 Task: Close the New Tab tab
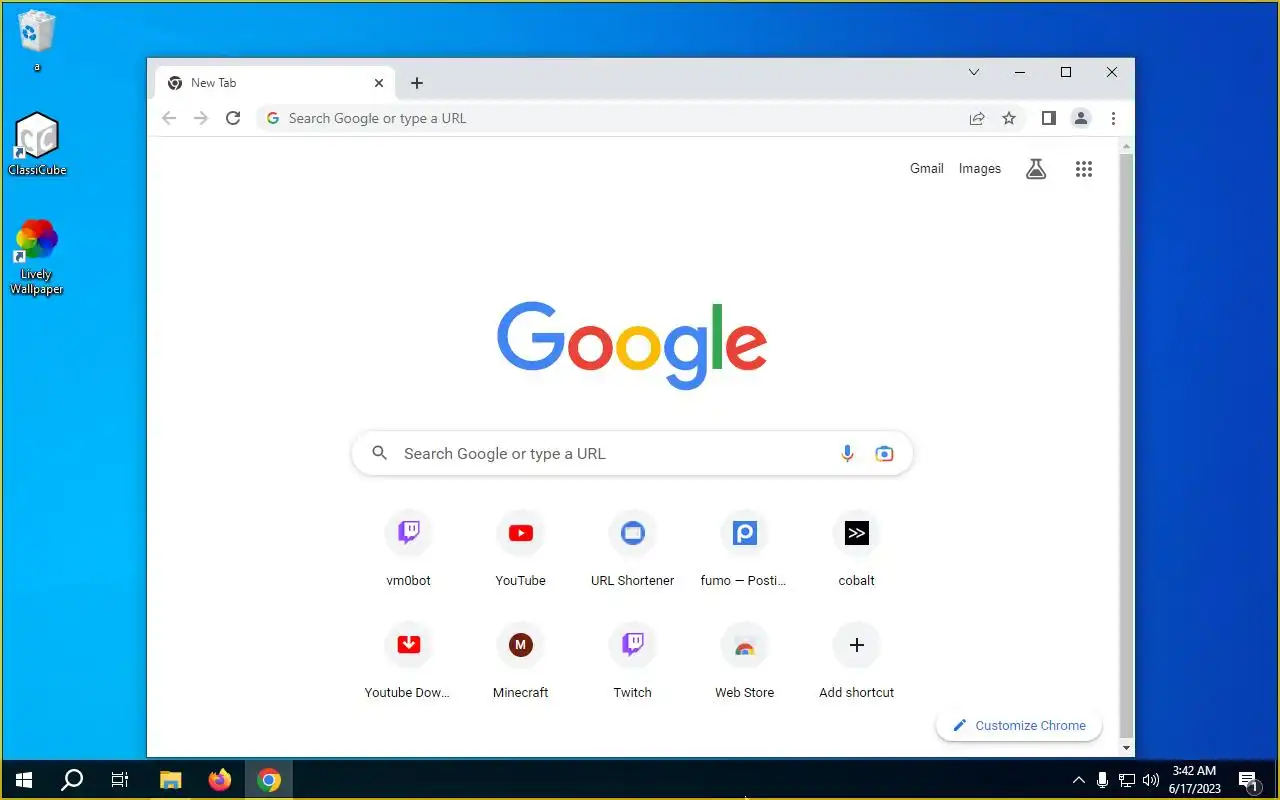tap(379, 83)
